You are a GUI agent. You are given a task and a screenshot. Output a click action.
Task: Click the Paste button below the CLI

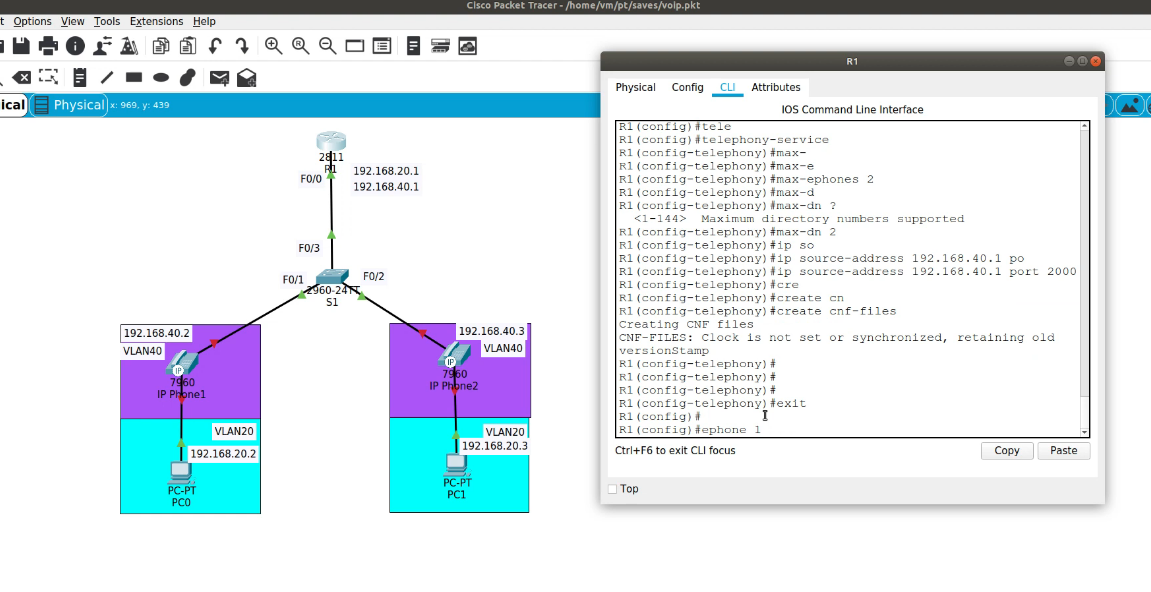pyautogui.click(x=1064, y=451)
